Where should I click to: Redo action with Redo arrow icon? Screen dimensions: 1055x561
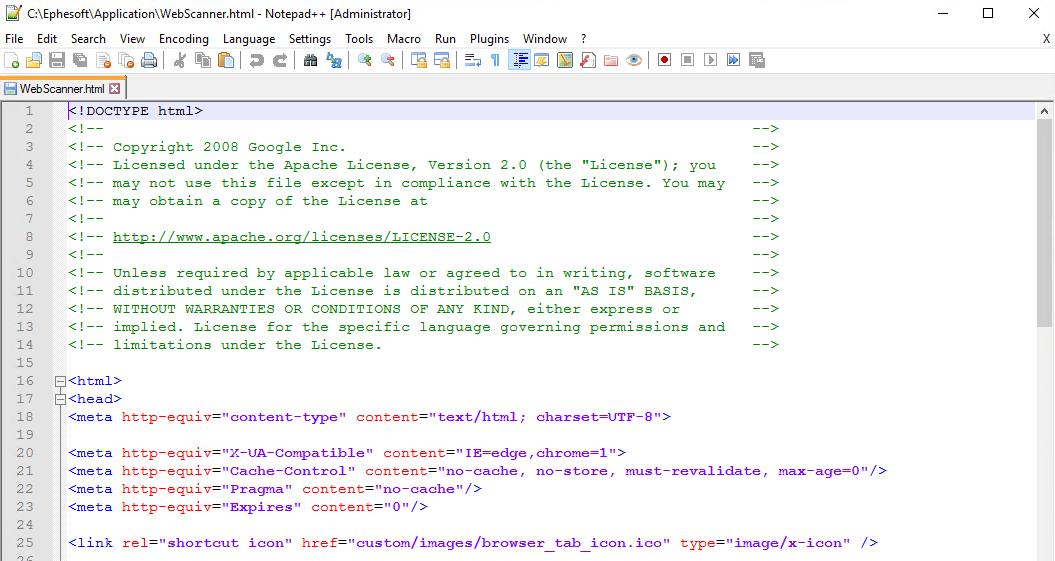279,61
